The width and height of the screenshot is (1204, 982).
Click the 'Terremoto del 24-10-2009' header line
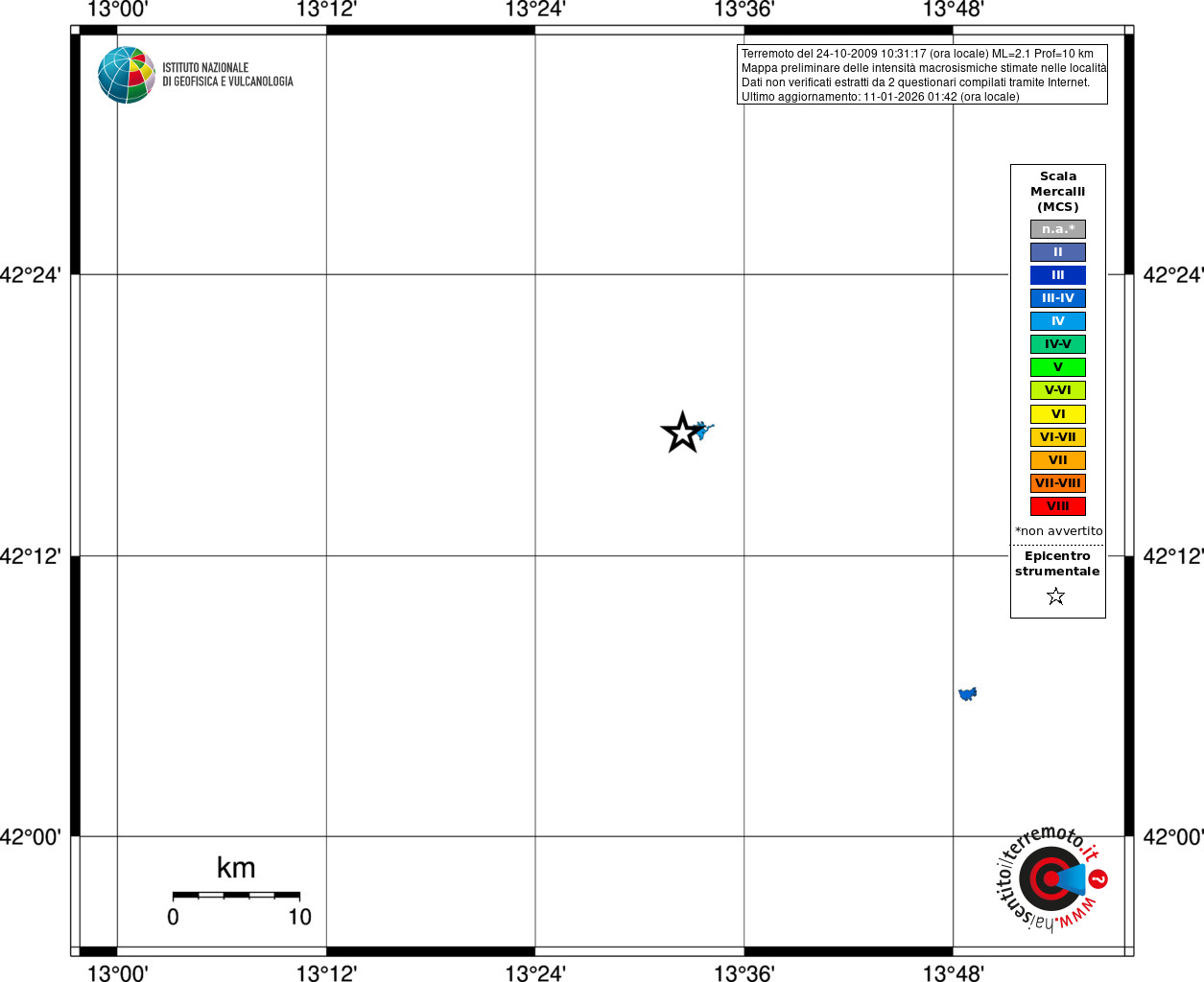(x=917, y=54)
